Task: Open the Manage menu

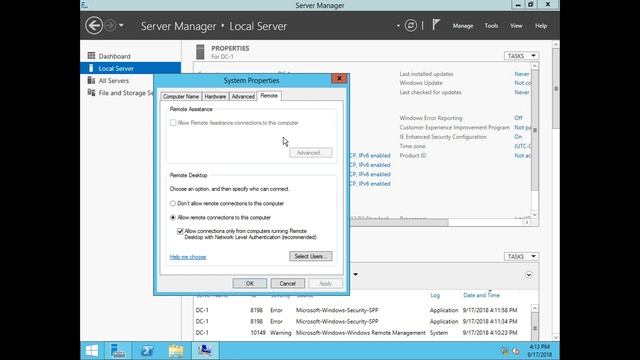Action: 463,26
